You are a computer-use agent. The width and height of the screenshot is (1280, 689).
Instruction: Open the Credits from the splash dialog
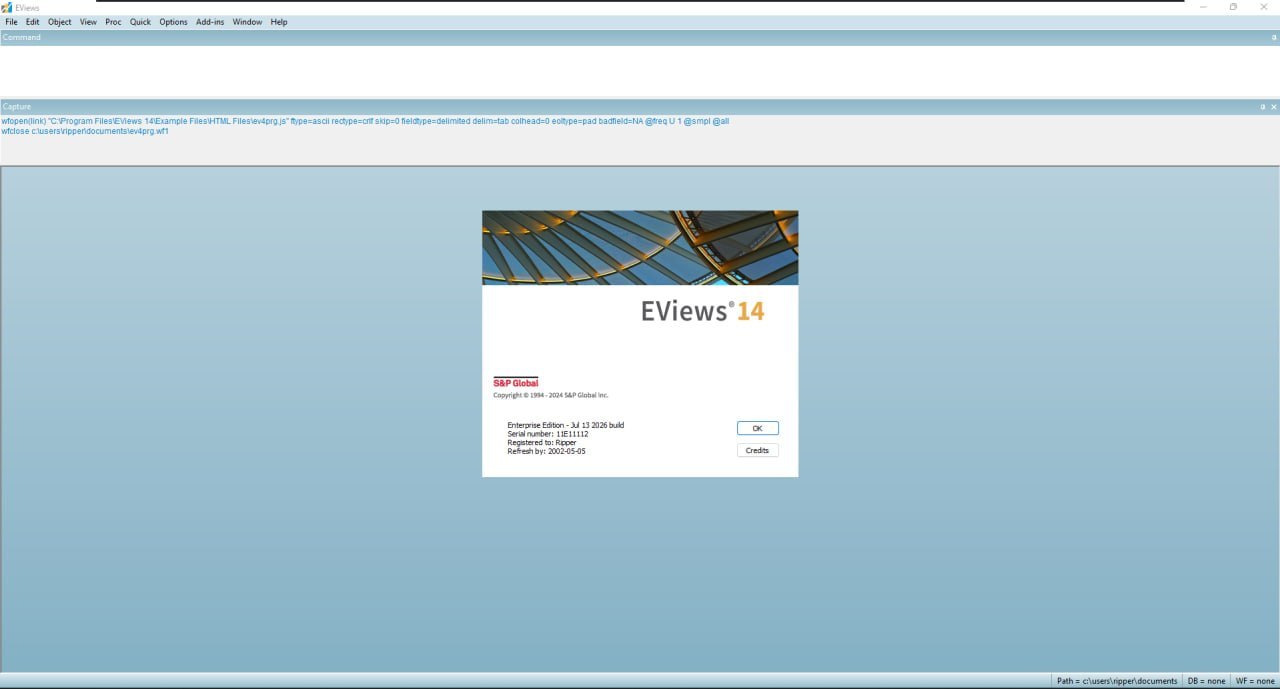pos(757,450)
